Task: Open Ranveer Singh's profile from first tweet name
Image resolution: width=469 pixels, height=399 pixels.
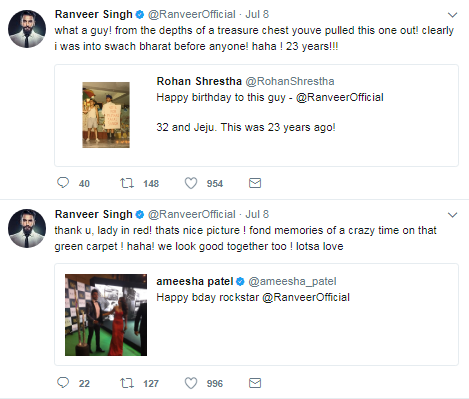Action: click(94, 14)
